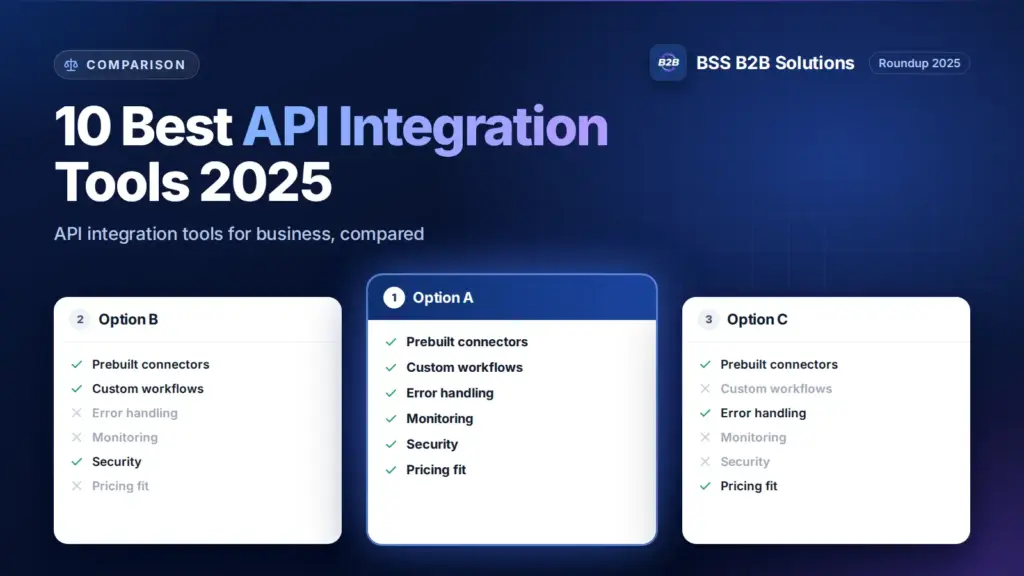This screenshot has height=576, width=1024.
Task: Click 'Pricing fit' text in Option C
Action: [x=748, y=486]
